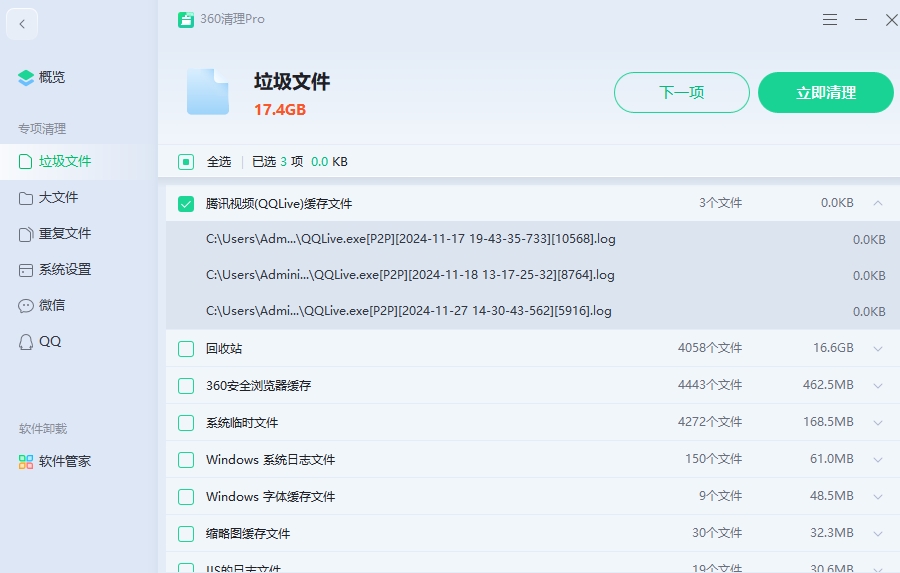Click the 17.4GB total size text
Image resolution: width=900 pixels, height=573 pixels.
[280, 110]
